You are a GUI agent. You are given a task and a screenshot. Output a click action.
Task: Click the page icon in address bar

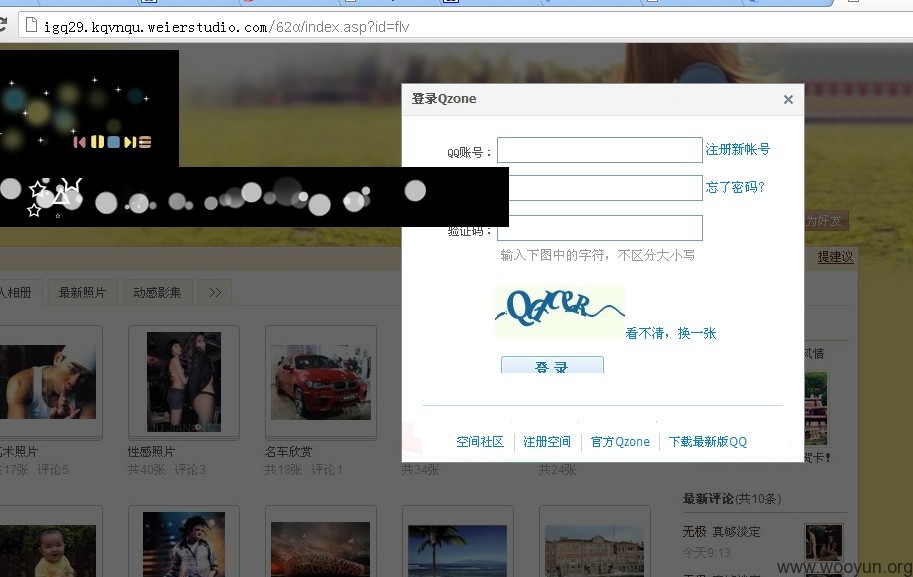click(31, 26)
